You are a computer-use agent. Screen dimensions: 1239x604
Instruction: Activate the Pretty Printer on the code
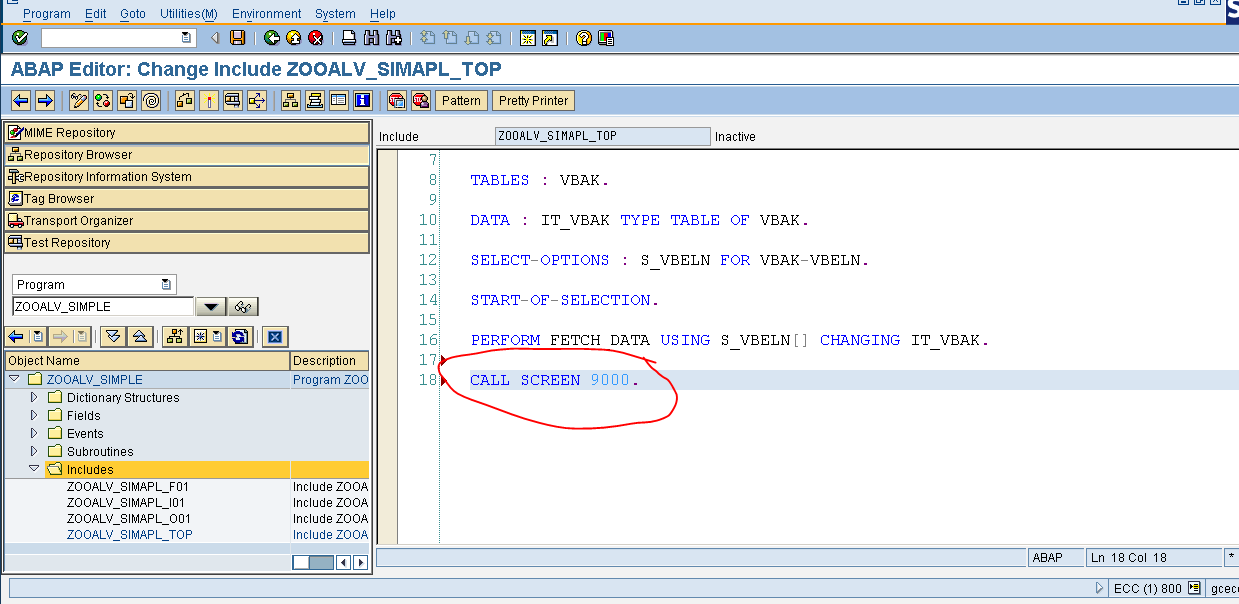point(533,100)
